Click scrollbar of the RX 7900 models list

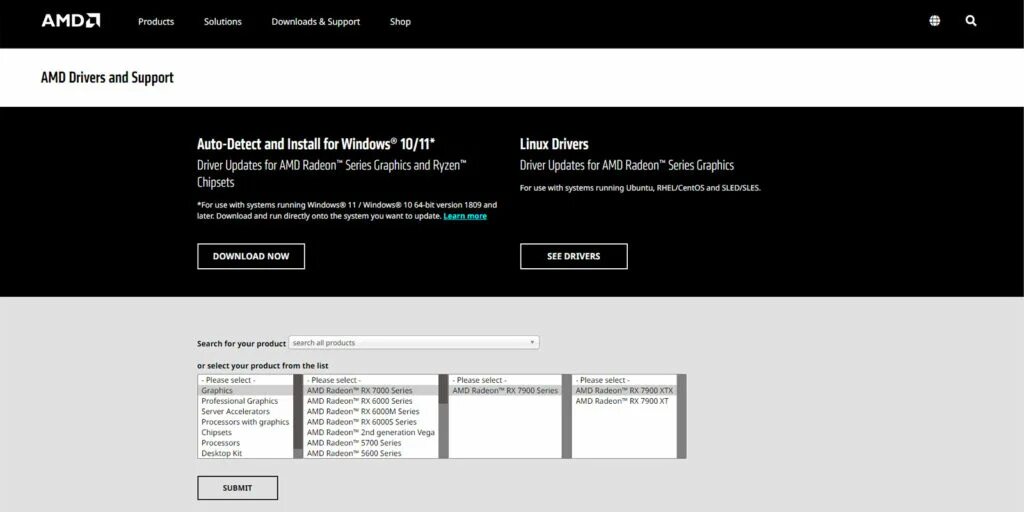point(682,416)
